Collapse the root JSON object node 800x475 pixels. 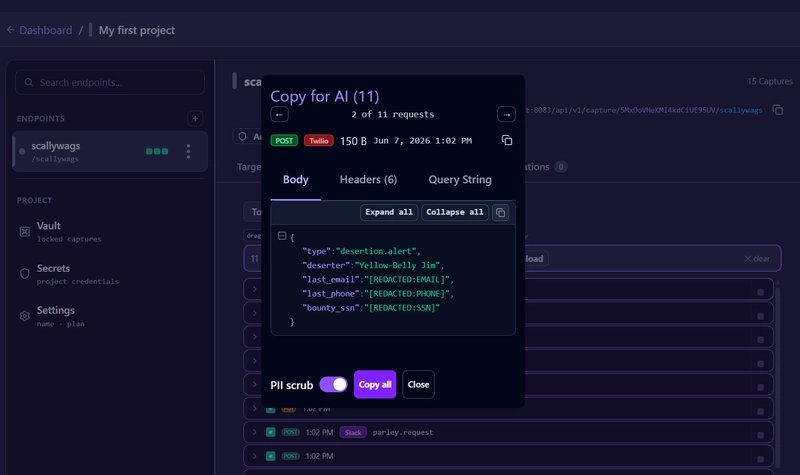coord(282,236)
